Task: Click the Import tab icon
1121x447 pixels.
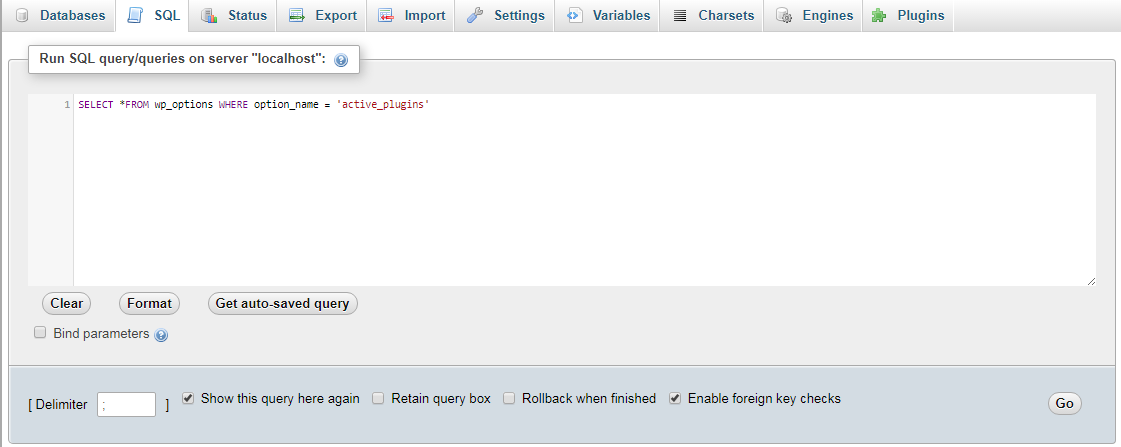Action: pos(386,16)
